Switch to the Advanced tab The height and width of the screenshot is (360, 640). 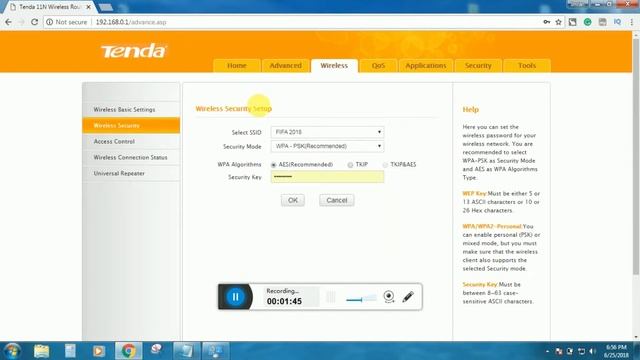[x=285, y=65]
